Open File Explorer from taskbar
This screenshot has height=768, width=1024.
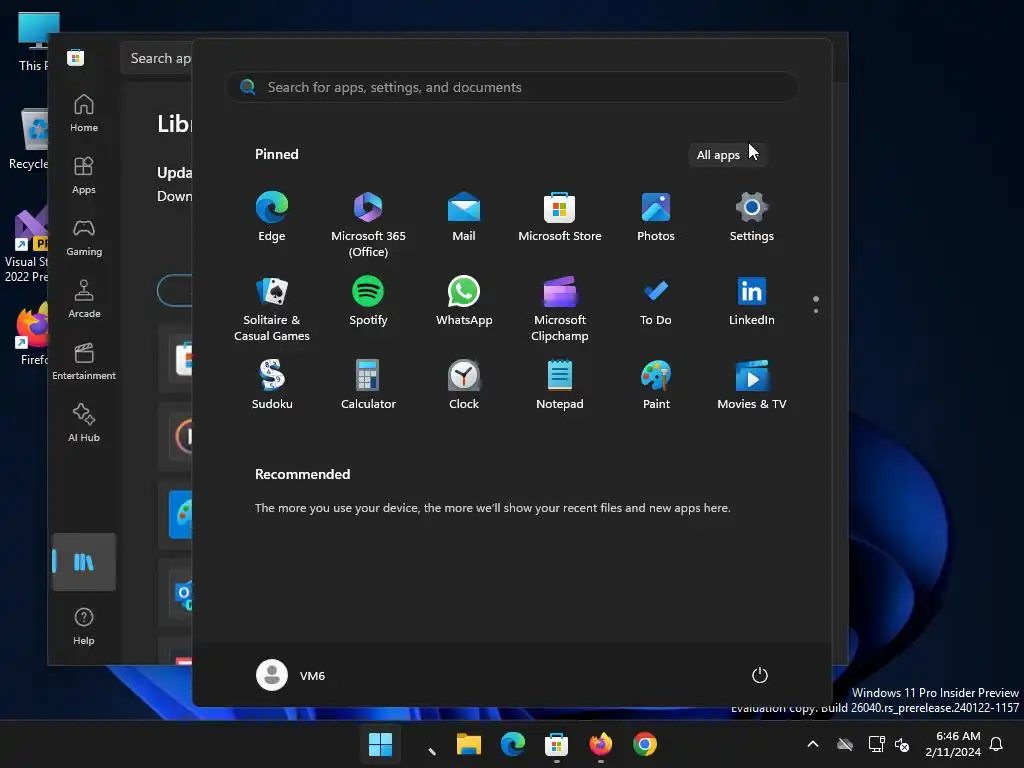pyautogui.click(x=468, y=744)
